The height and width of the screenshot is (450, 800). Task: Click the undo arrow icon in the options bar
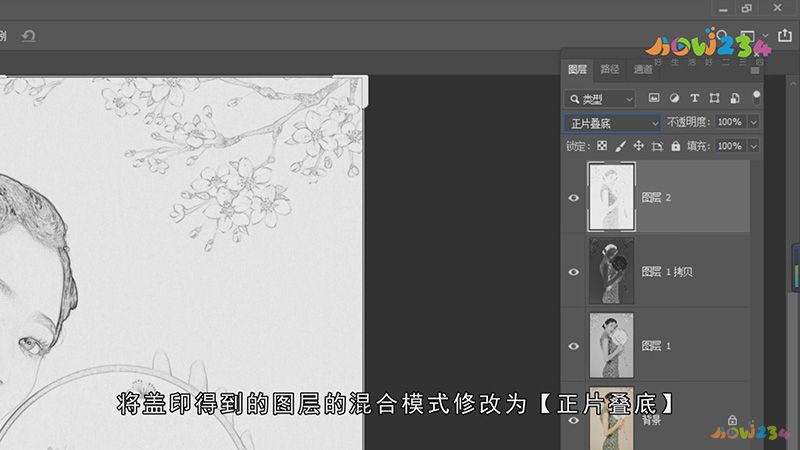[29, 36]
